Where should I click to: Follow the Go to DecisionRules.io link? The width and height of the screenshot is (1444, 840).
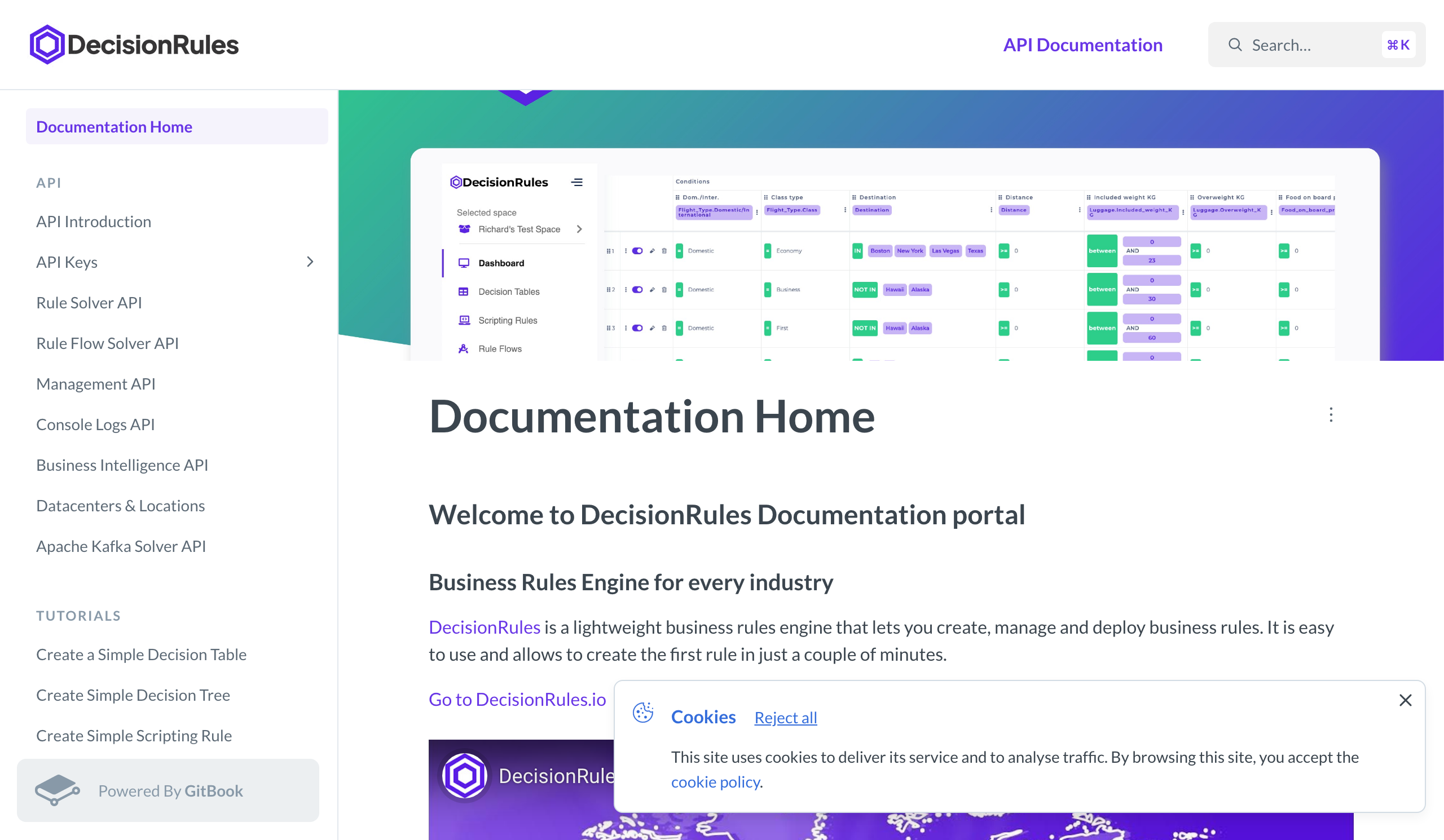coord(517,699)
